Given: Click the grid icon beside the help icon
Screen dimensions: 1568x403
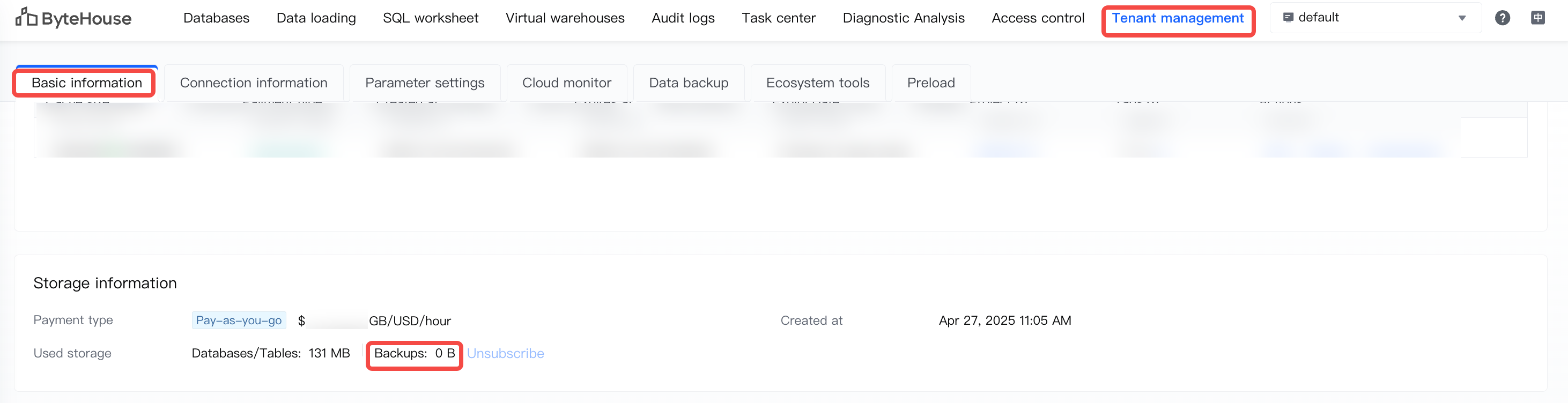Looking at the screenshot, I should point(1537,18).
